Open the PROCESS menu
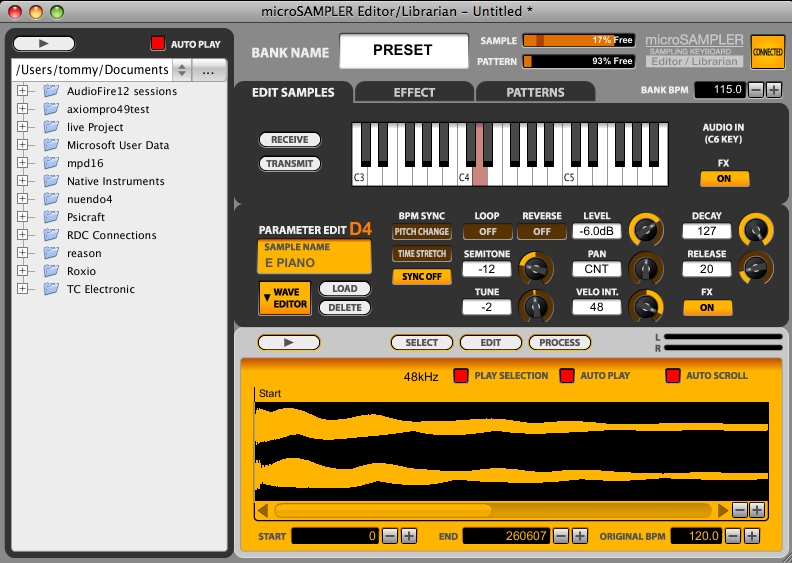The height and width of the screenshot is (563, 792). point(560,342)
